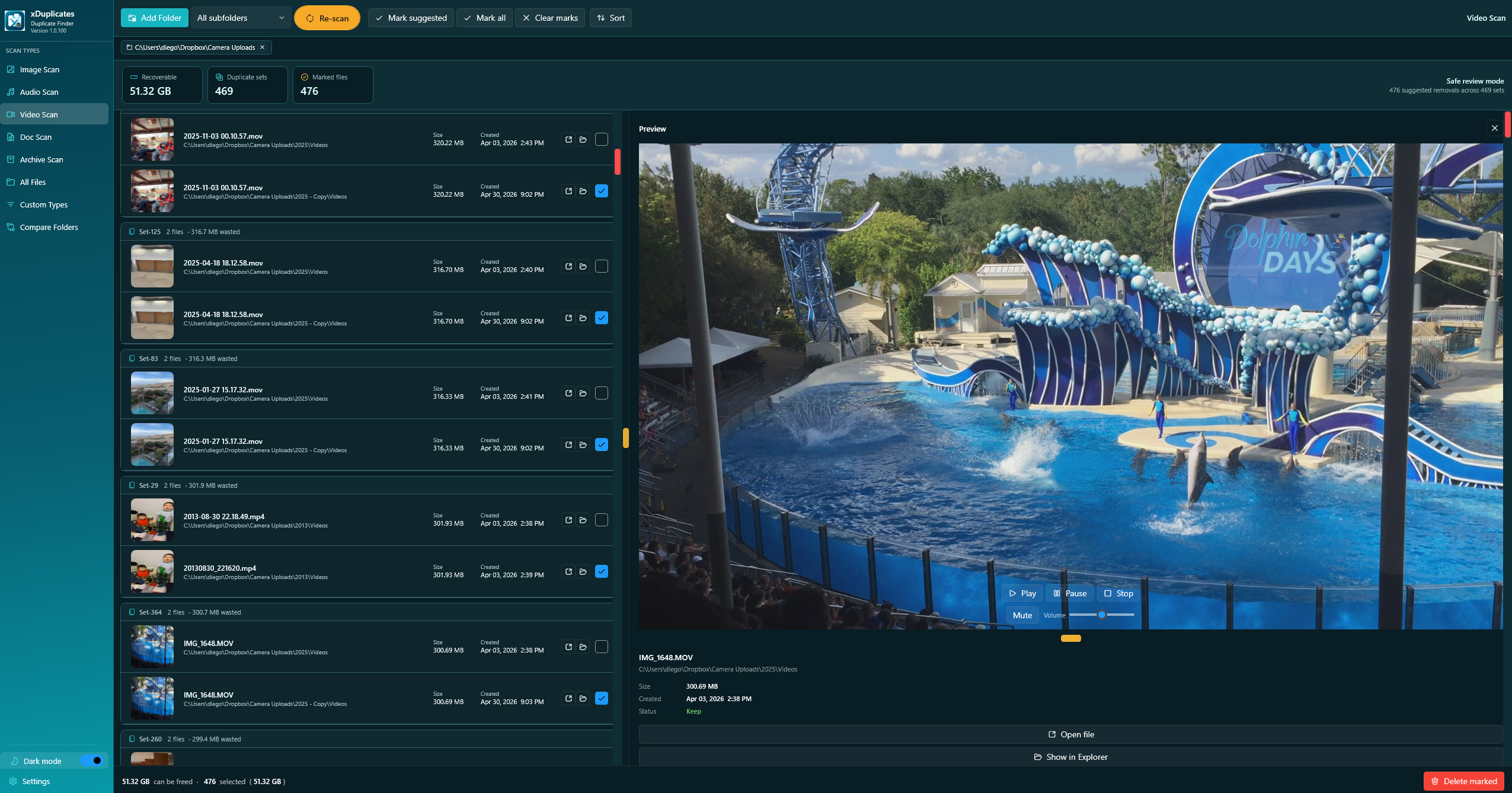
Task: Click the xDuplicates app logo
Action: click(15, 21)
